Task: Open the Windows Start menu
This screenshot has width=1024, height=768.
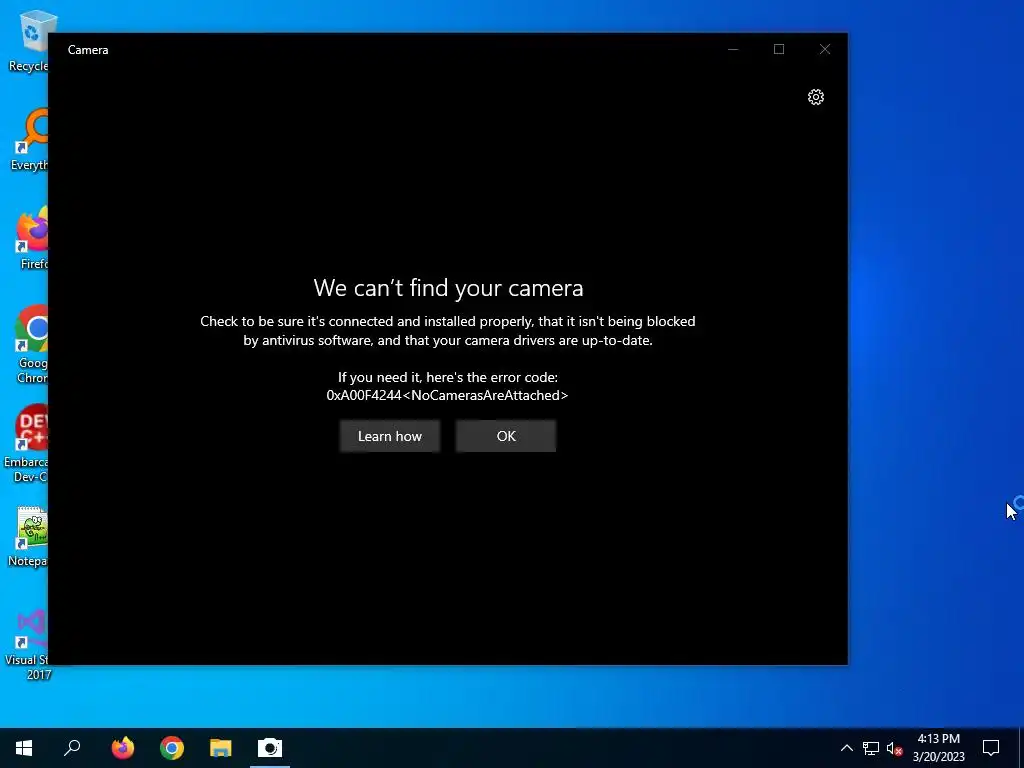Action: tap(24, 748)
